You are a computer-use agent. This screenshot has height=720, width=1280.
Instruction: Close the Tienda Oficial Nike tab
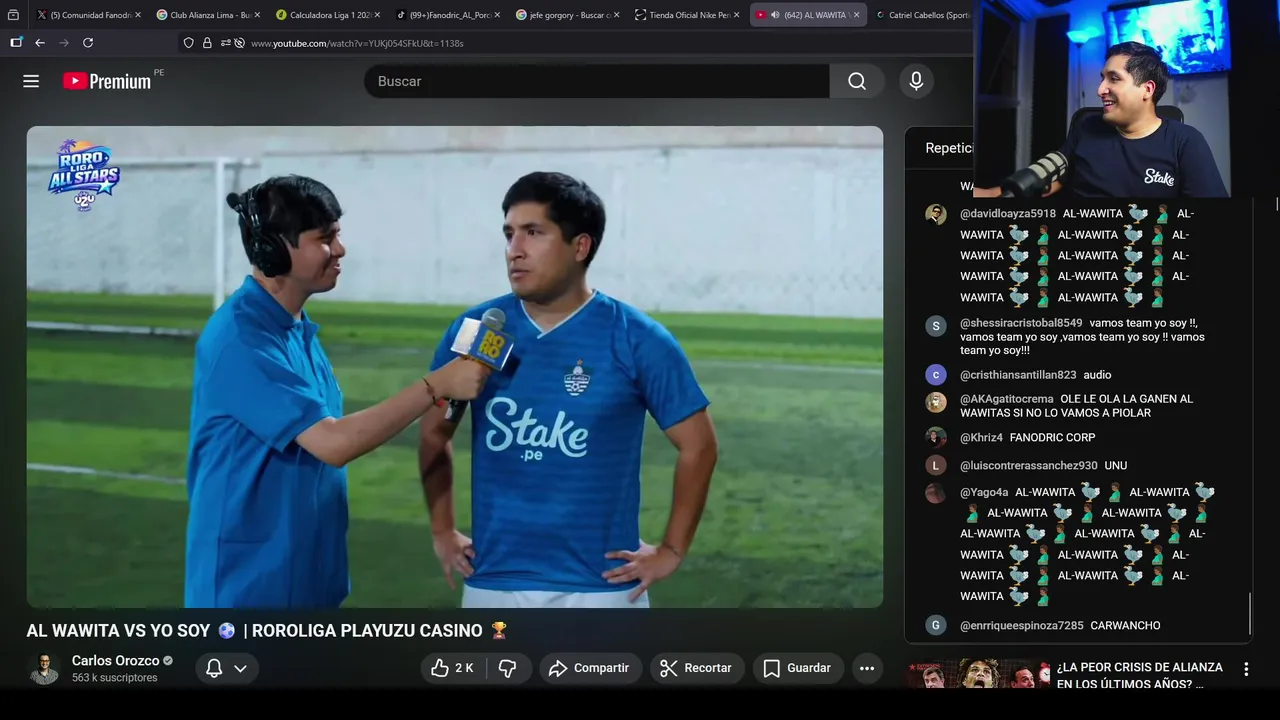pyautogui.click(x=737, y=15)
